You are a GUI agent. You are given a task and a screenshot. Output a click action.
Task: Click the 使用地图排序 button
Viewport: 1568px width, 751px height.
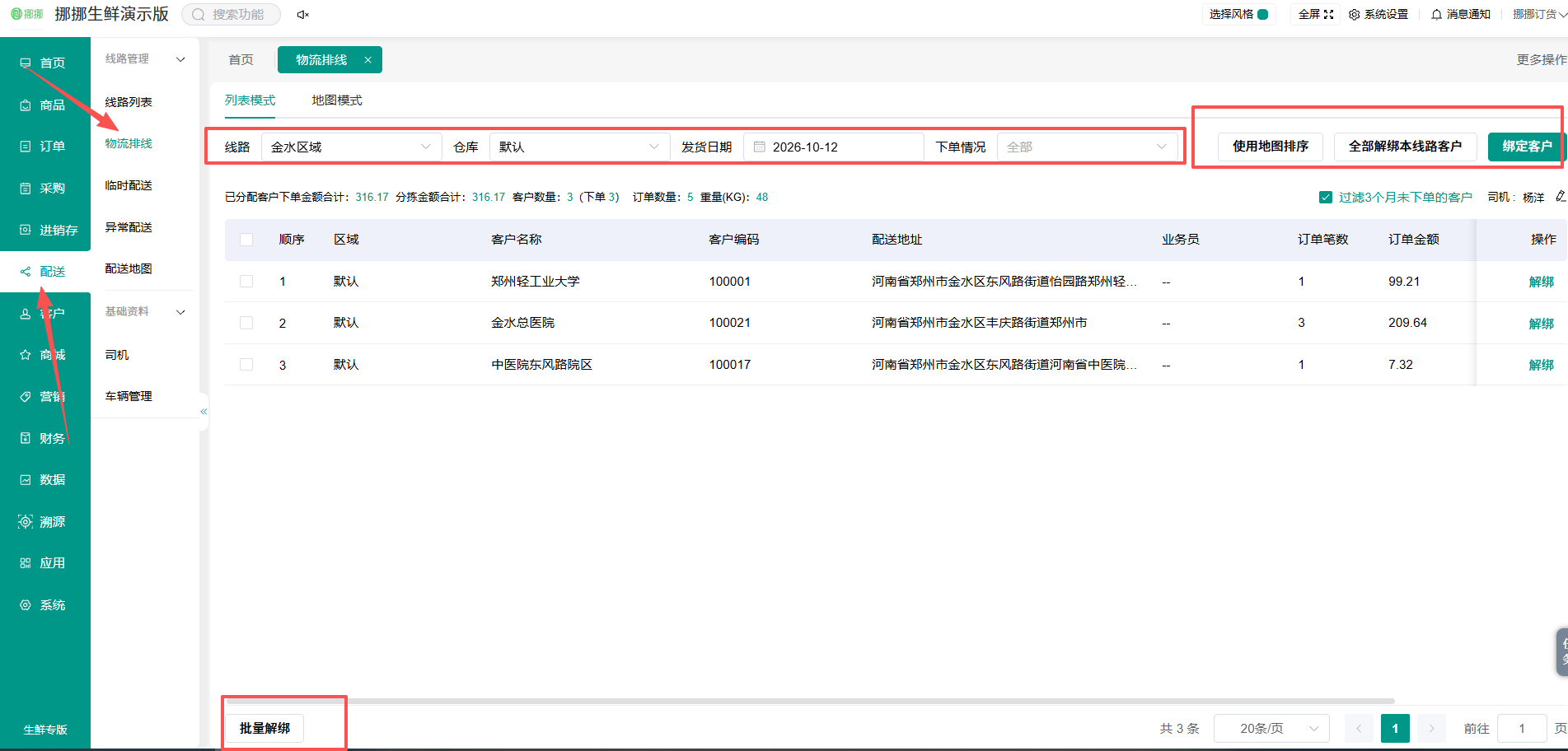pos(1271,146)
